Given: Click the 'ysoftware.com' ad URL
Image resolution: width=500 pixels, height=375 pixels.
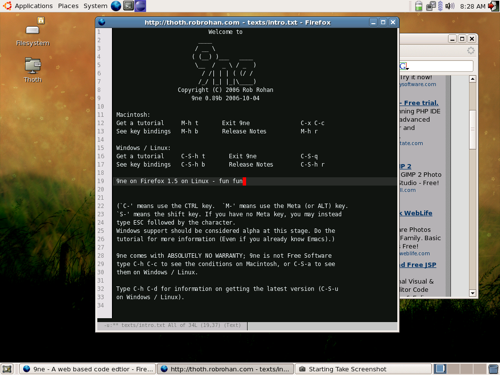Looking at the screenshot, I should pos(418,84).
